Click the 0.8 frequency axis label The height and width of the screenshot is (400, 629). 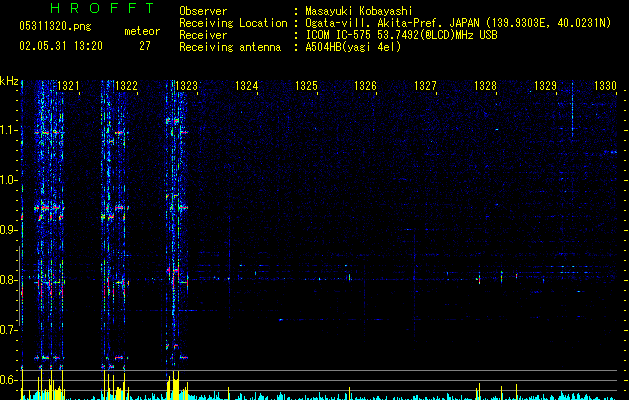[x=9, y=280]
